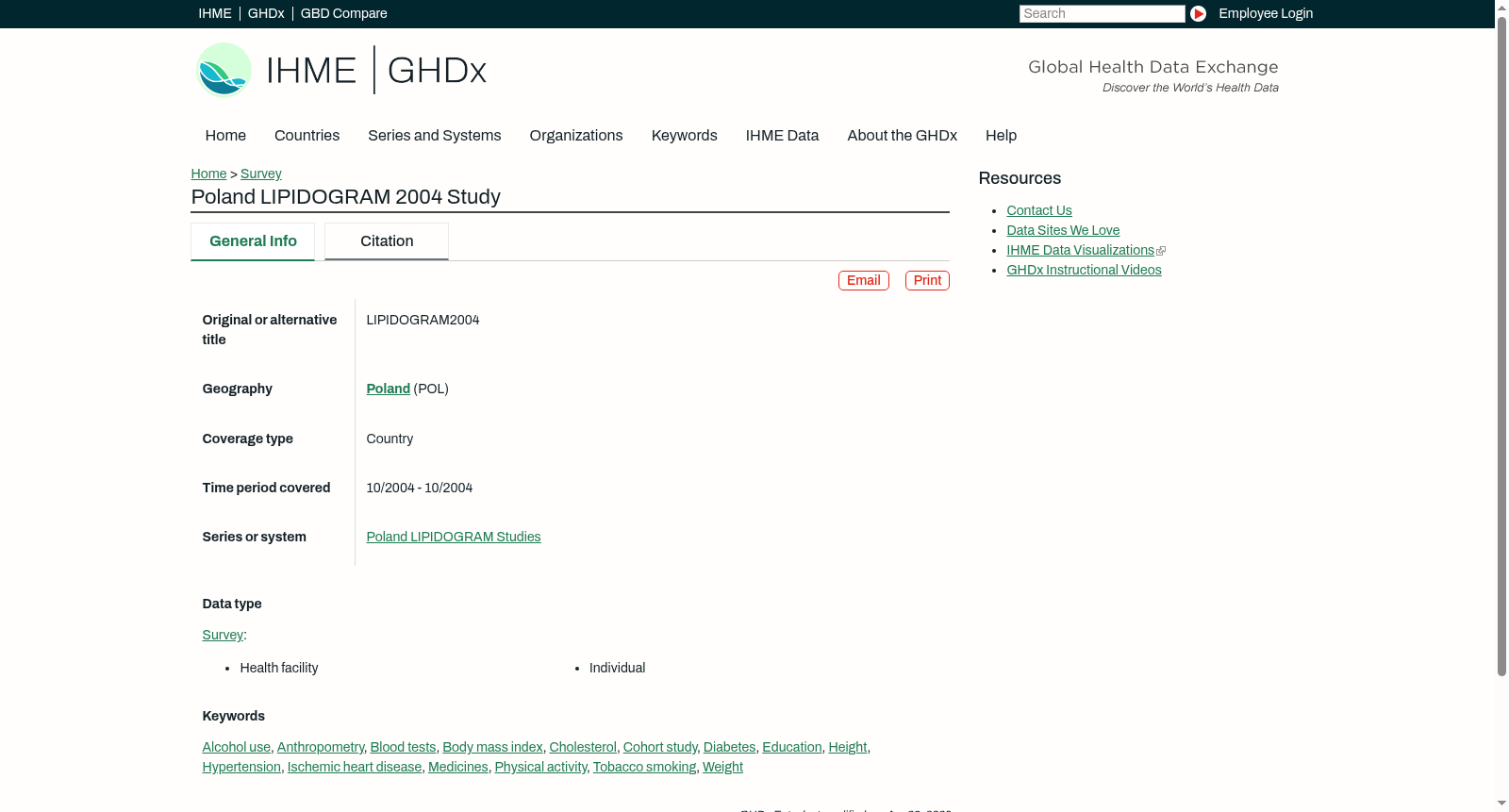Select the Height keyword
The width and height of the screenshot is (1509, 812).
click(x=848, y=747)
